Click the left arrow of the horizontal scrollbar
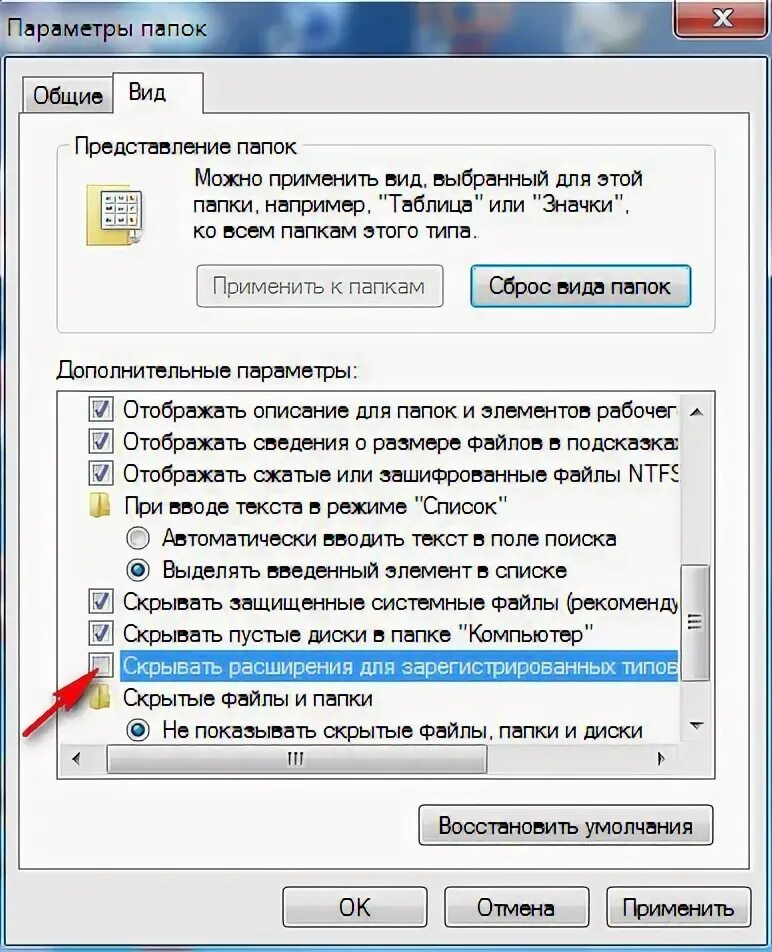The image size is (772, 952). [76, 758]
